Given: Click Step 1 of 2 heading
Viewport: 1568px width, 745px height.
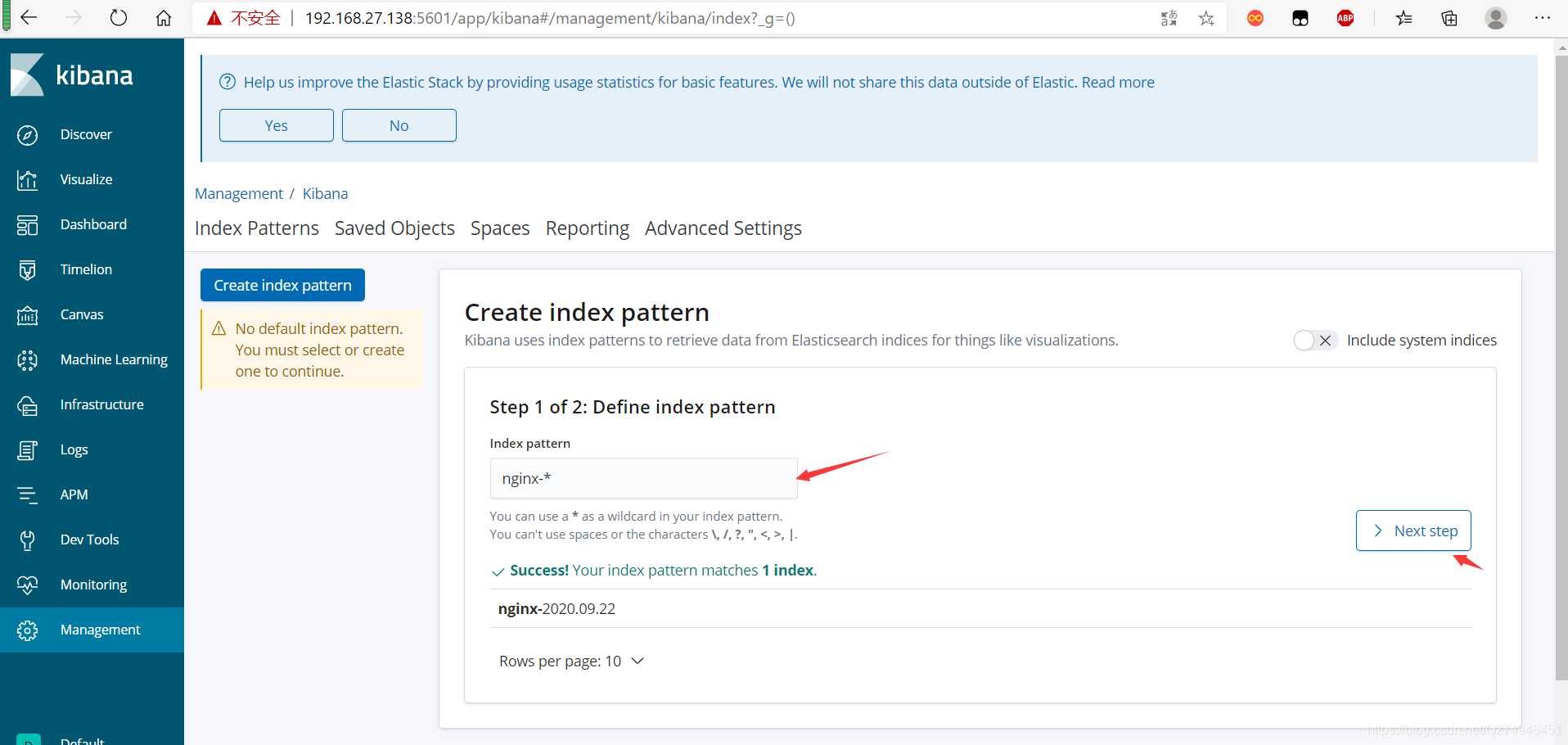Looking at the screenshot, I should [633, 408].
